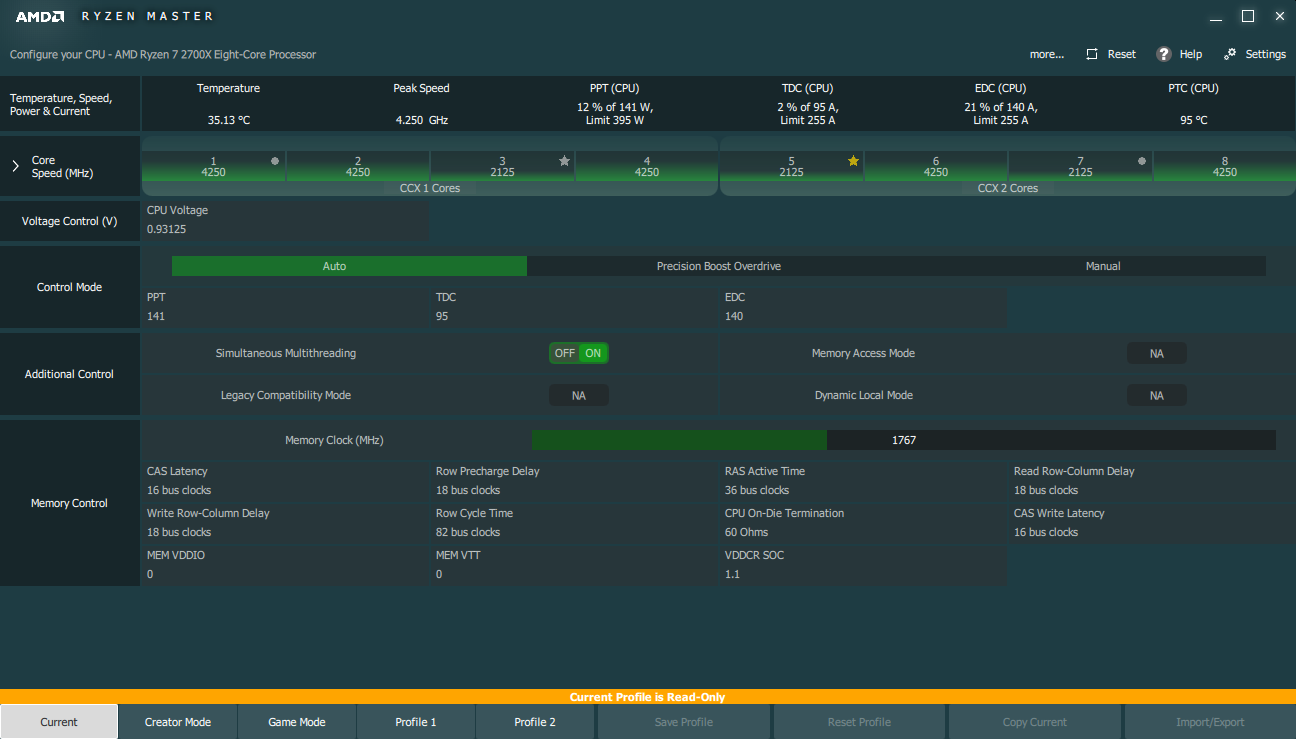Click MEM VDDIO value
Viewport: 1296px width, 739px height.
[x=150, y=574]
